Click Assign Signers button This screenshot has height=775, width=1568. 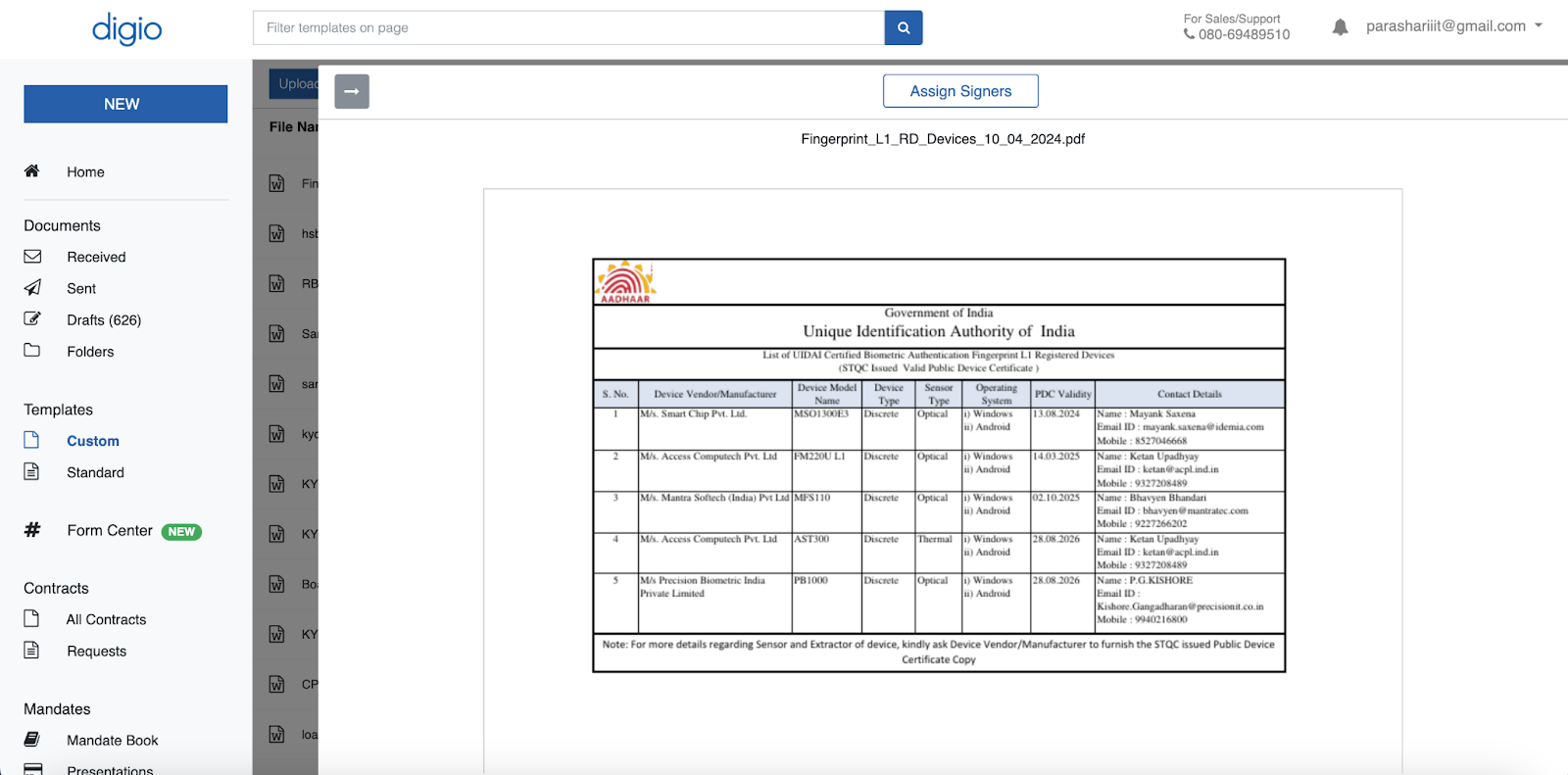coord(960,91)
